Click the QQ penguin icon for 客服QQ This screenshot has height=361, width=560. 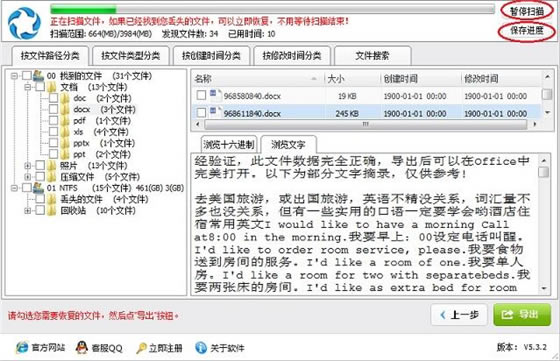pyautogui.click(x=82, y=347)
